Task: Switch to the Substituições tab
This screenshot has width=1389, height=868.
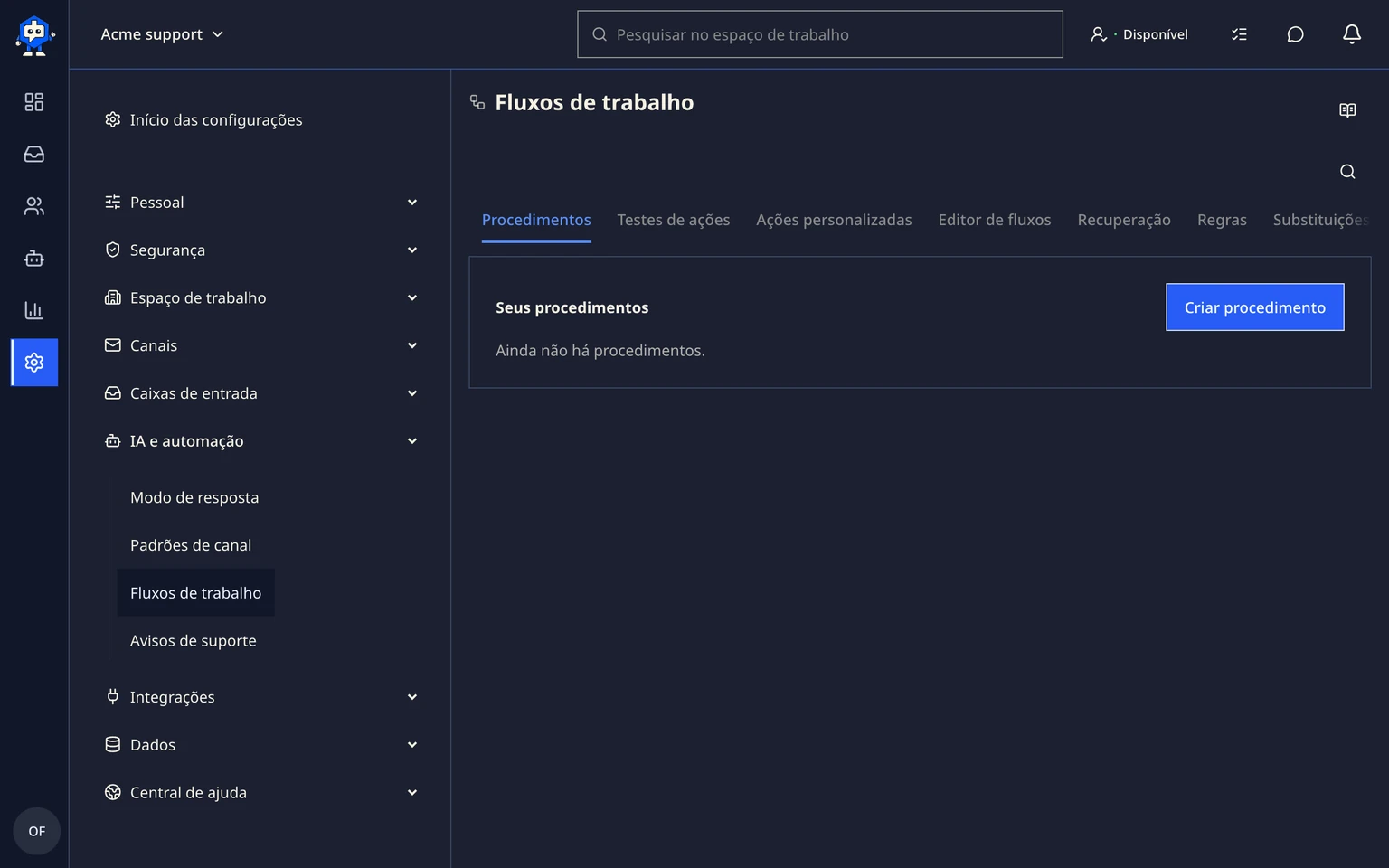Action: 1321,220
